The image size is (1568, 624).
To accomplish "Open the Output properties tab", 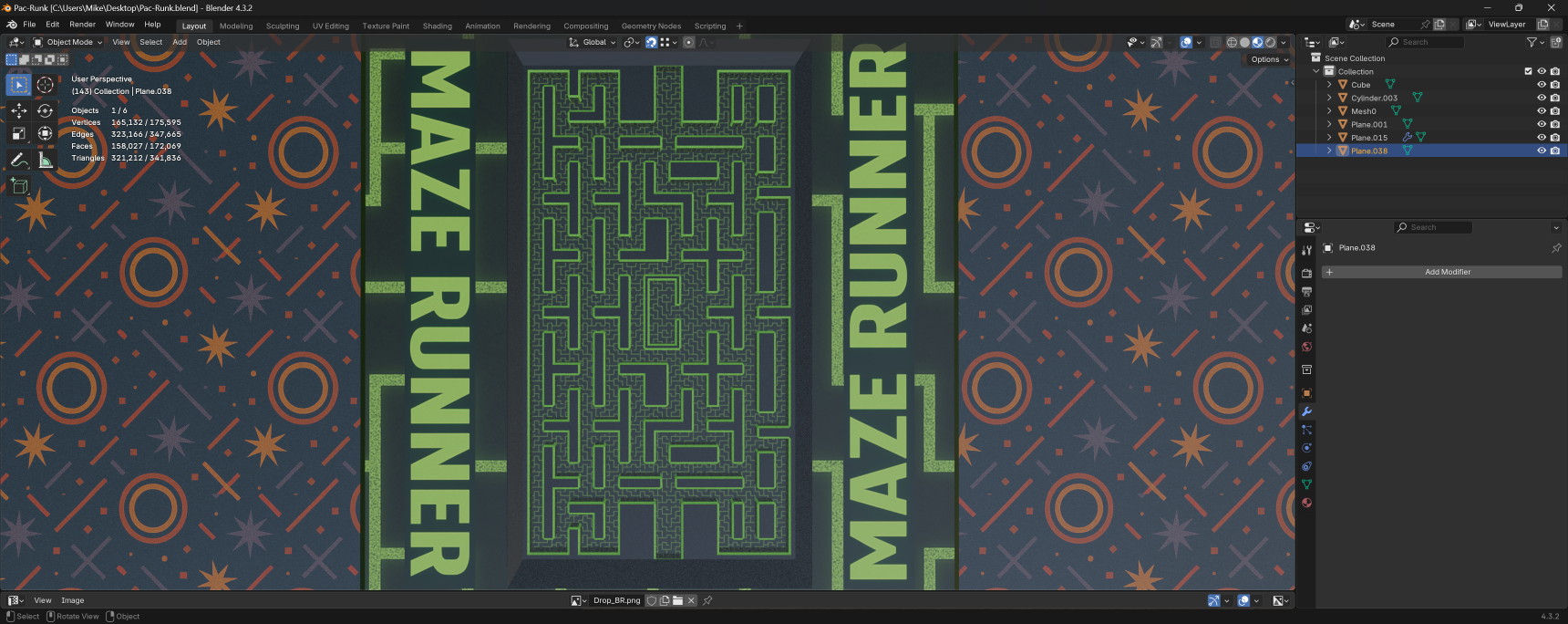I will (x=1306, y=291).
